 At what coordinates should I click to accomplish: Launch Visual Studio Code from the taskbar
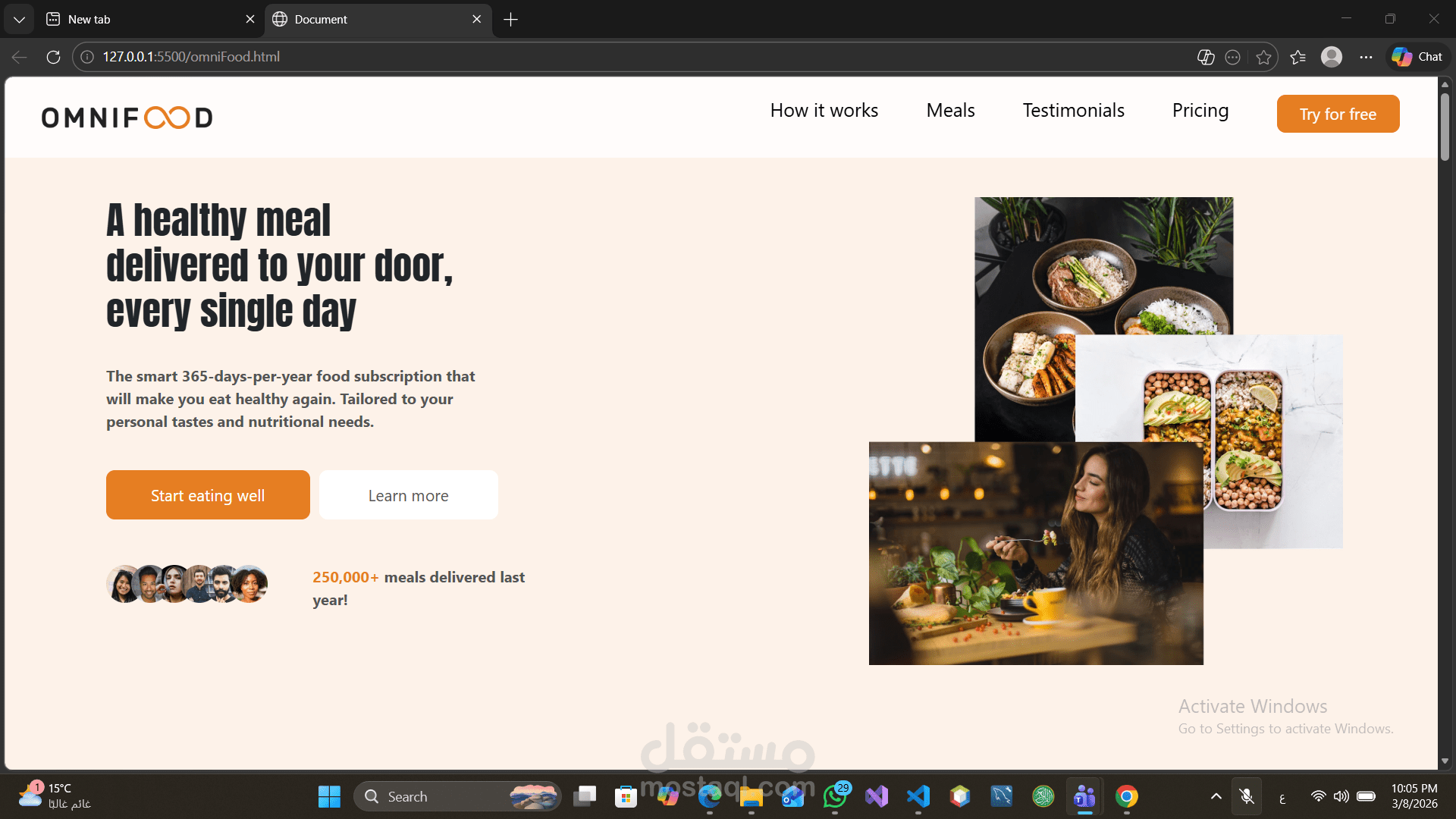coord(918,796)
